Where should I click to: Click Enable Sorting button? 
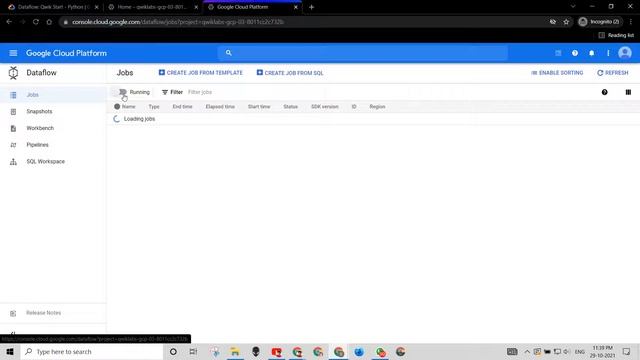pyautogui.click(x=557, y=73)
